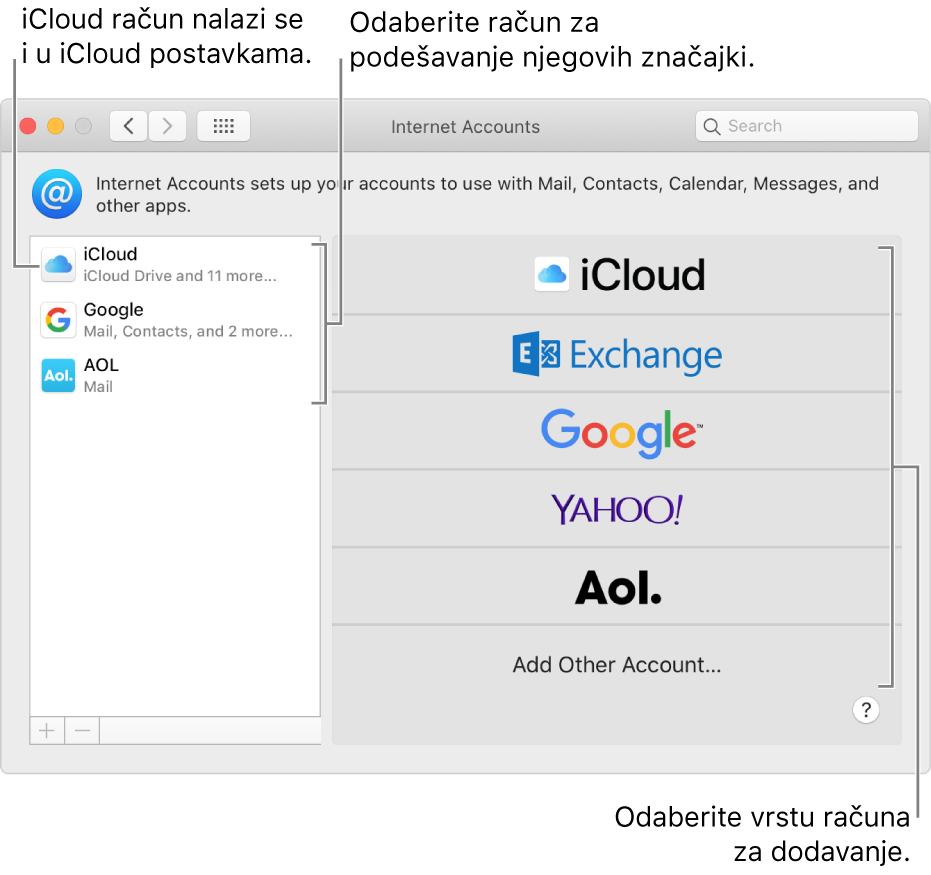Open help with the question mark button
The height and width of the screenshot is (875, 931).
866,710
